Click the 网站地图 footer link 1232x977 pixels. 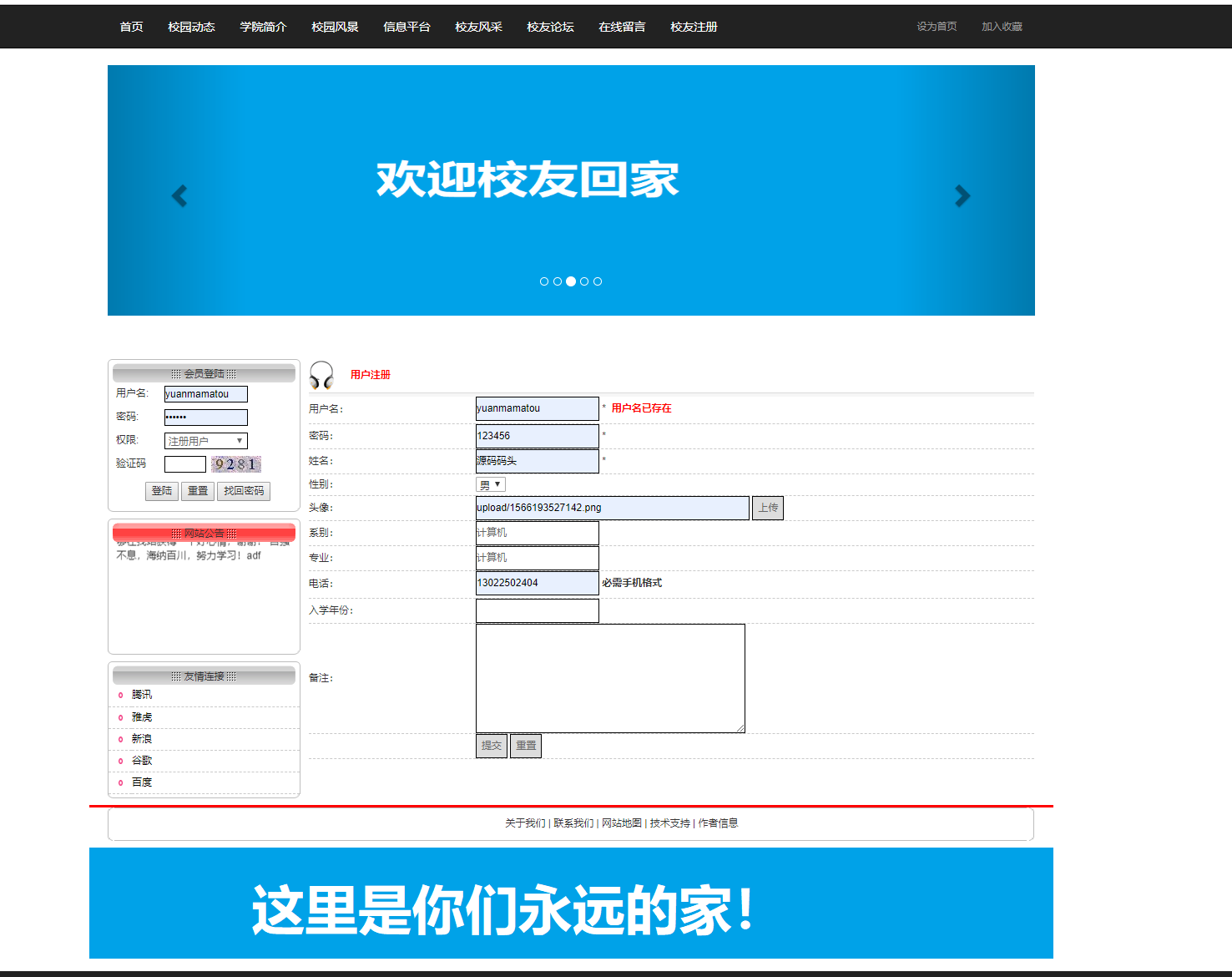pyautogui.click(x=622, y=823)
